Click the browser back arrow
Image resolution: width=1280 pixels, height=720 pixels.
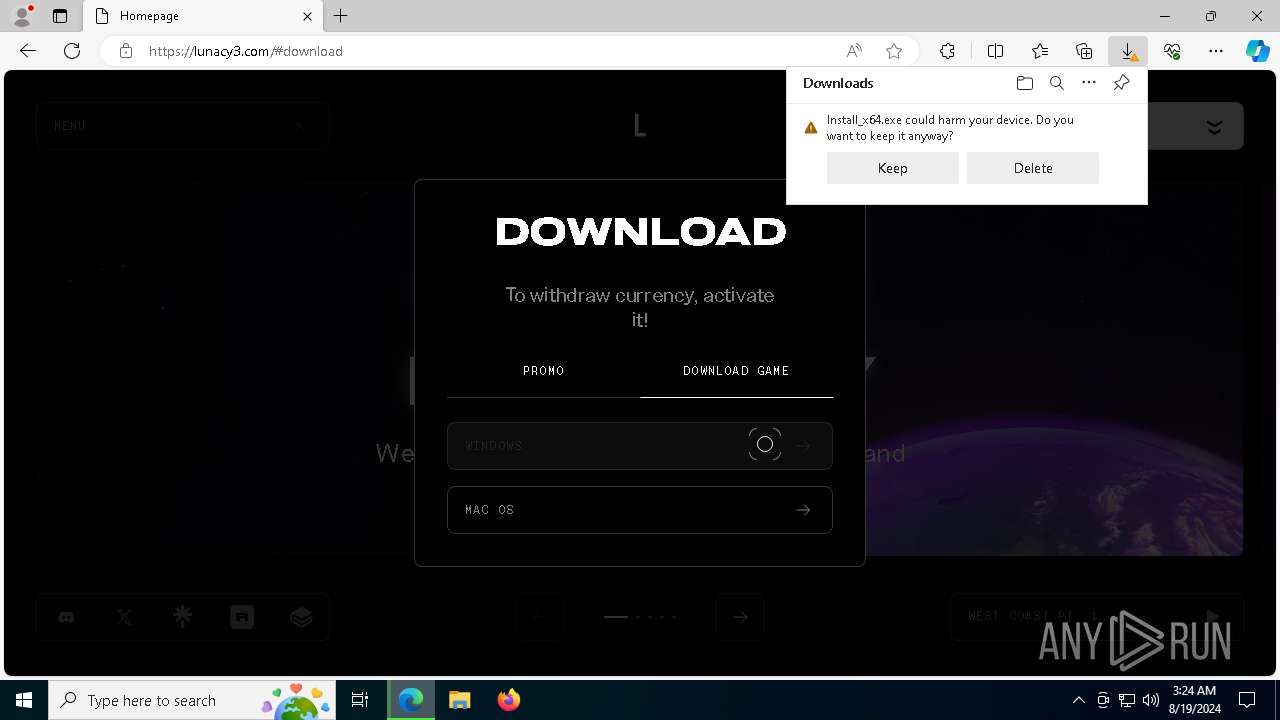click(x=28, y=51)
